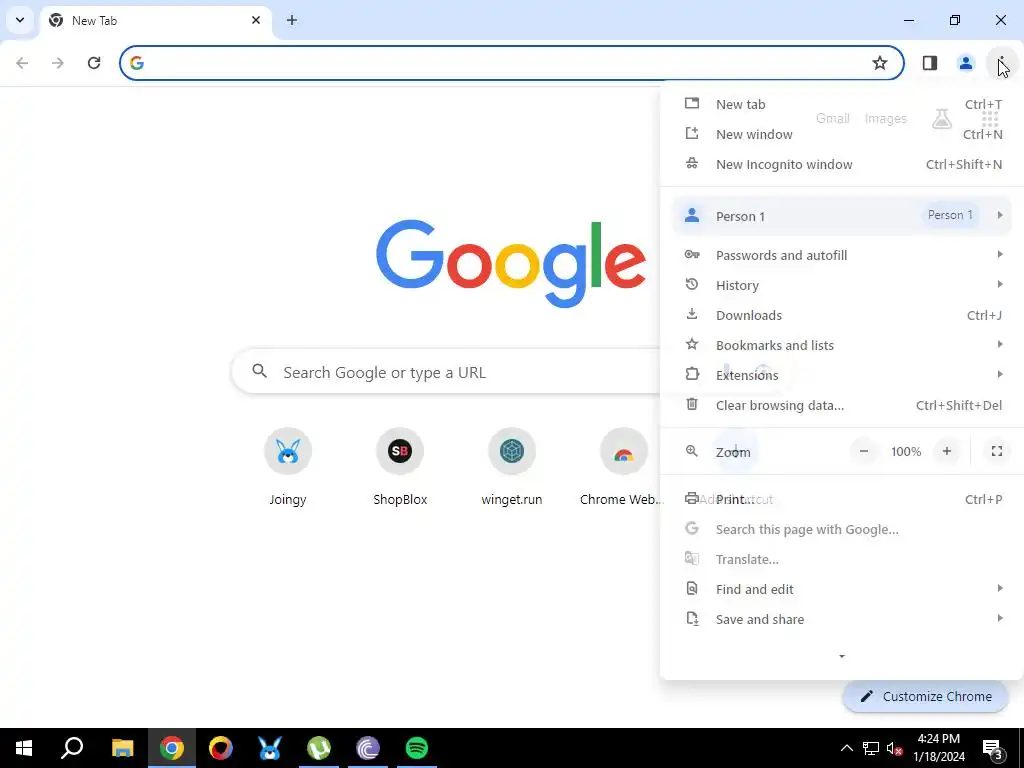Decrease zoom with the minus button
The image size is (1024, 768).
click(x=864, y=451)
